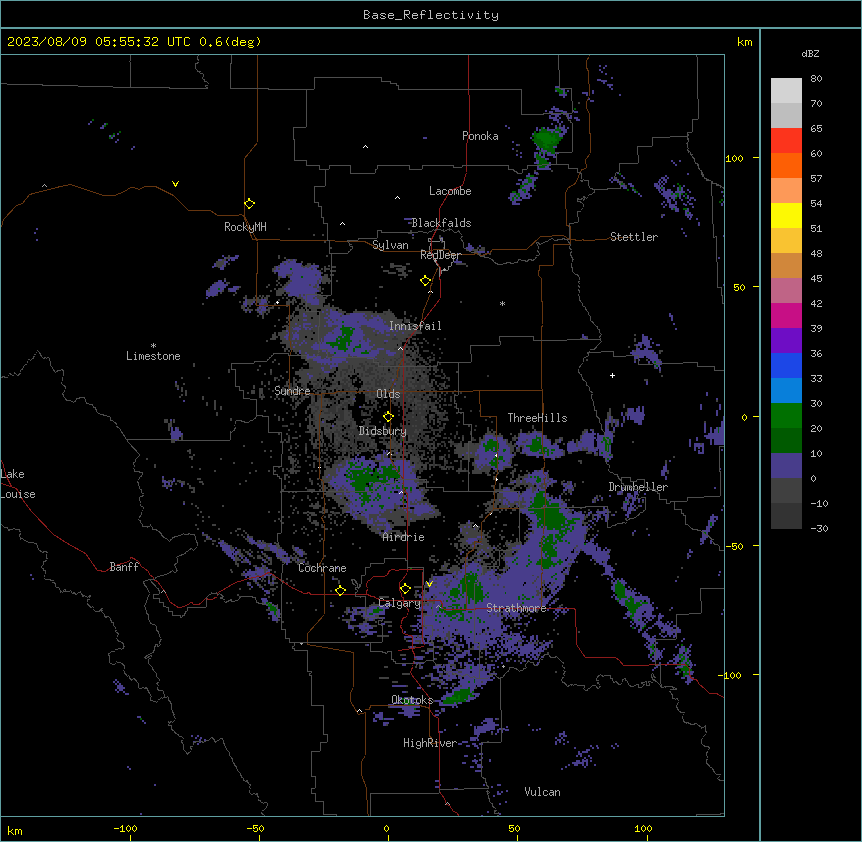
Task: Click the Base_Reflectivity title text
Action: [x=431, y=15]
